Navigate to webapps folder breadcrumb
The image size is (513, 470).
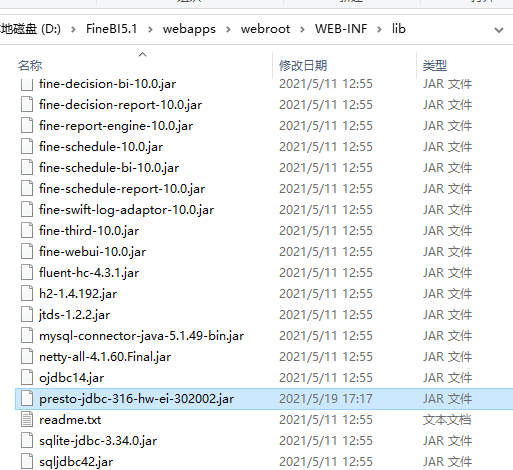pyautogui.click(x=189, y=29)
